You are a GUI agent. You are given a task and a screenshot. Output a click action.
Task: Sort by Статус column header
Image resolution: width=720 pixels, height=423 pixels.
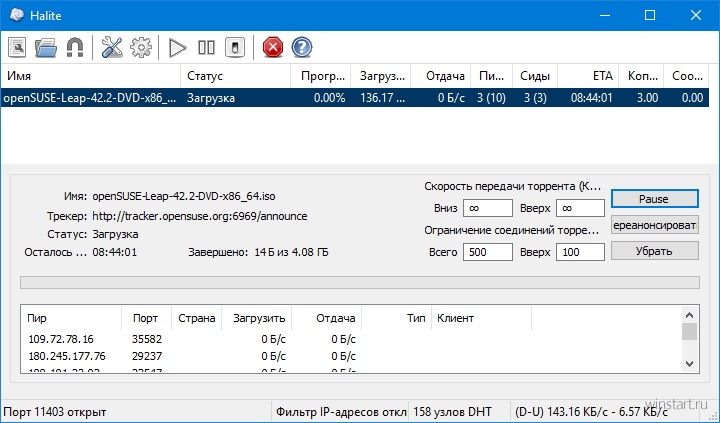pyautogui.click(x=236, y=76)
